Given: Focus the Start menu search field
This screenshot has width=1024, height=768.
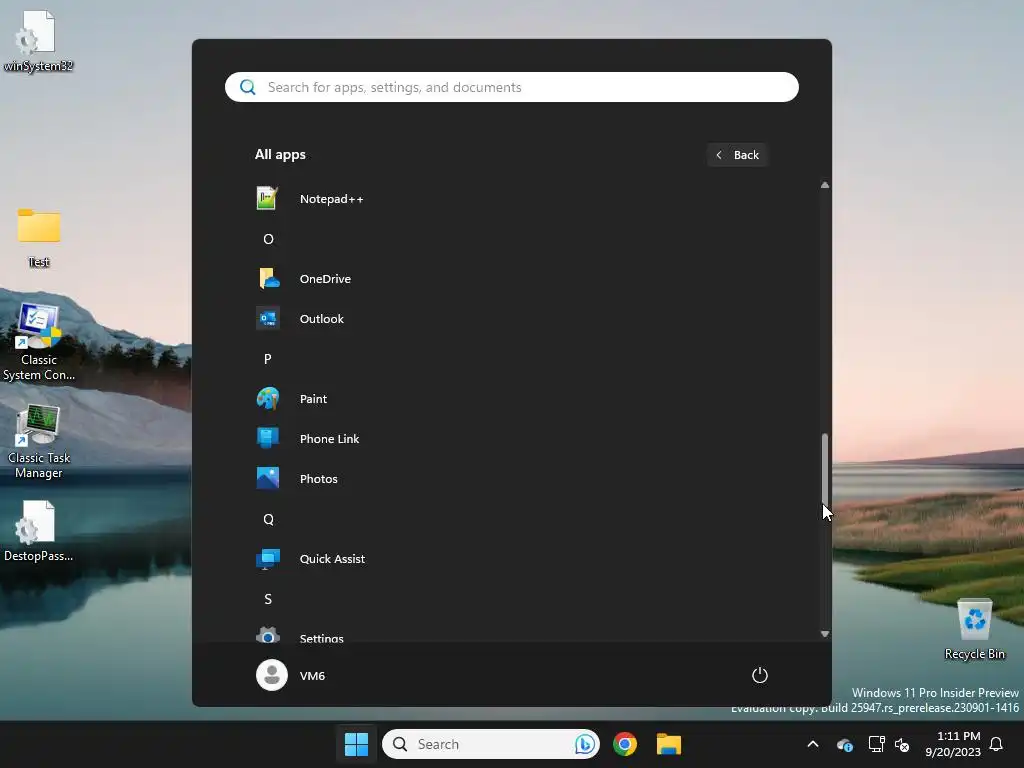Looking at the screenshot, I should click(512, 87).
